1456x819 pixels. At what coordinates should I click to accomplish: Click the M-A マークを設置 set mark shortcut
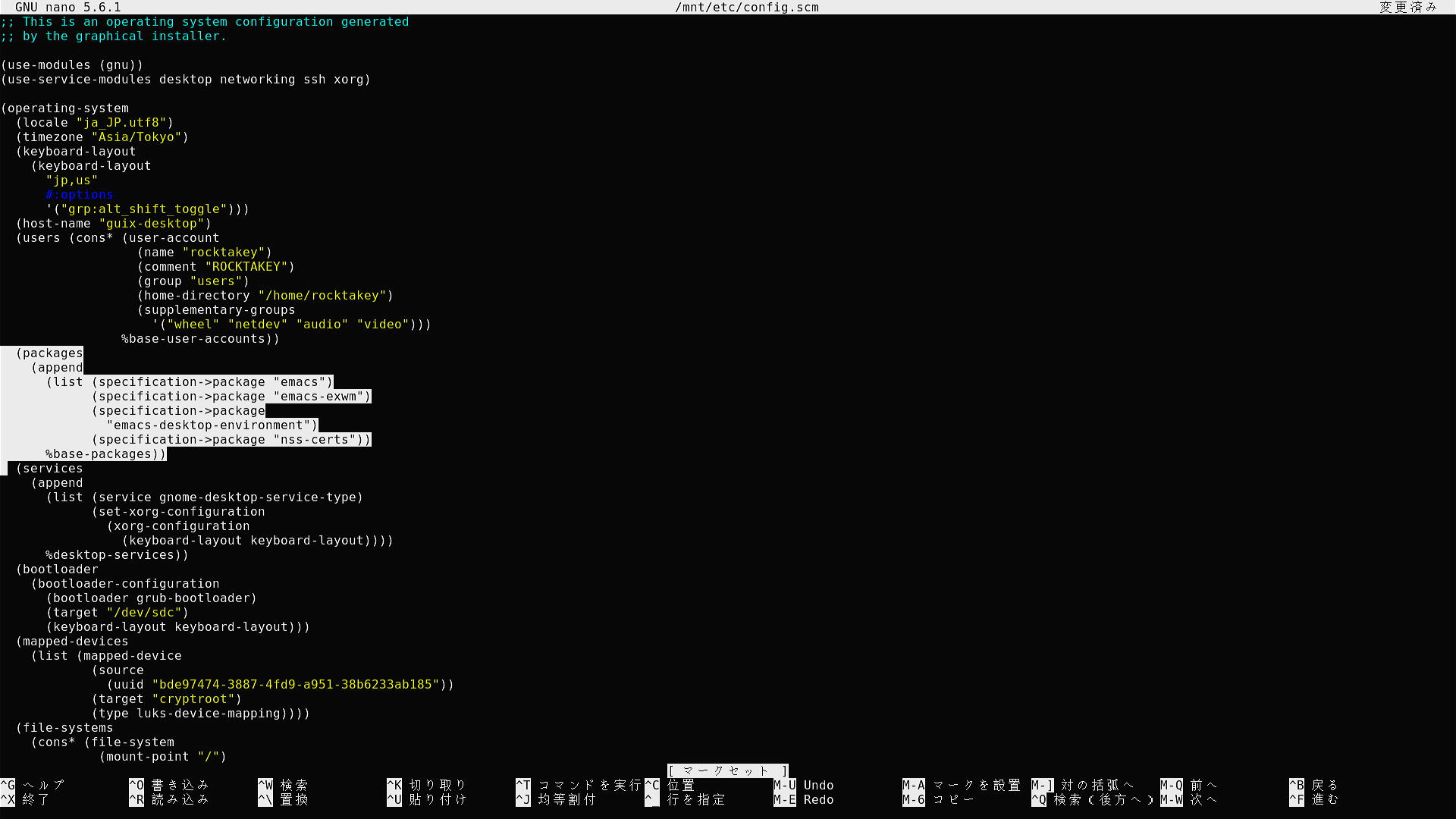(962, 785)
